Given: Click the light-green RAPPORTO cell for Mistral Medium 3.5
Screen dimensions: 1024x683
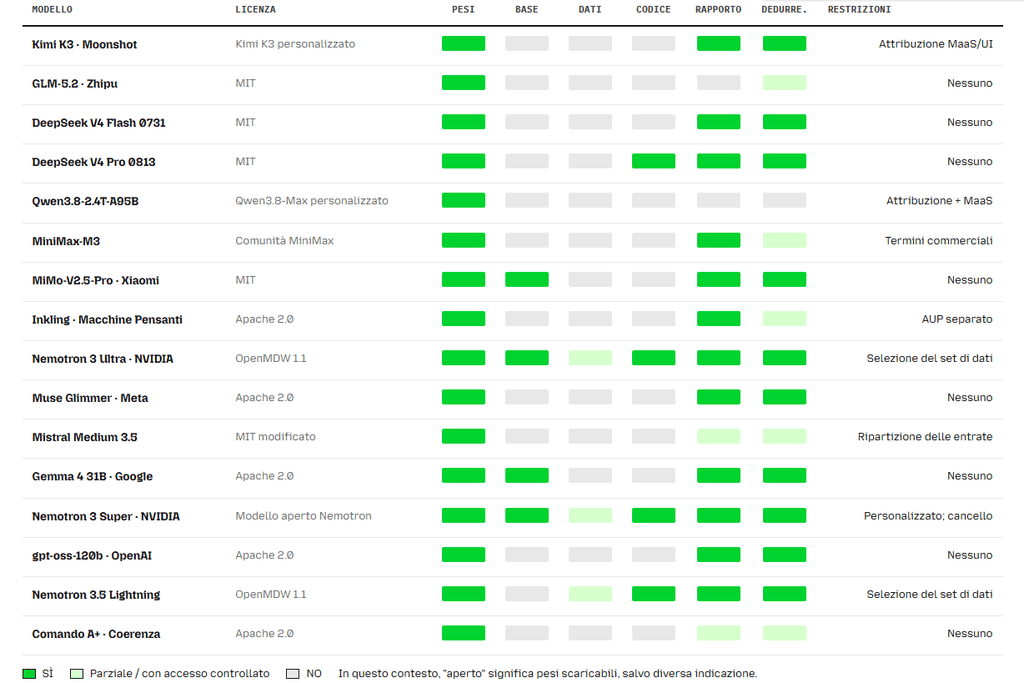Looking at the screenshot, I should tap(718, 436).
